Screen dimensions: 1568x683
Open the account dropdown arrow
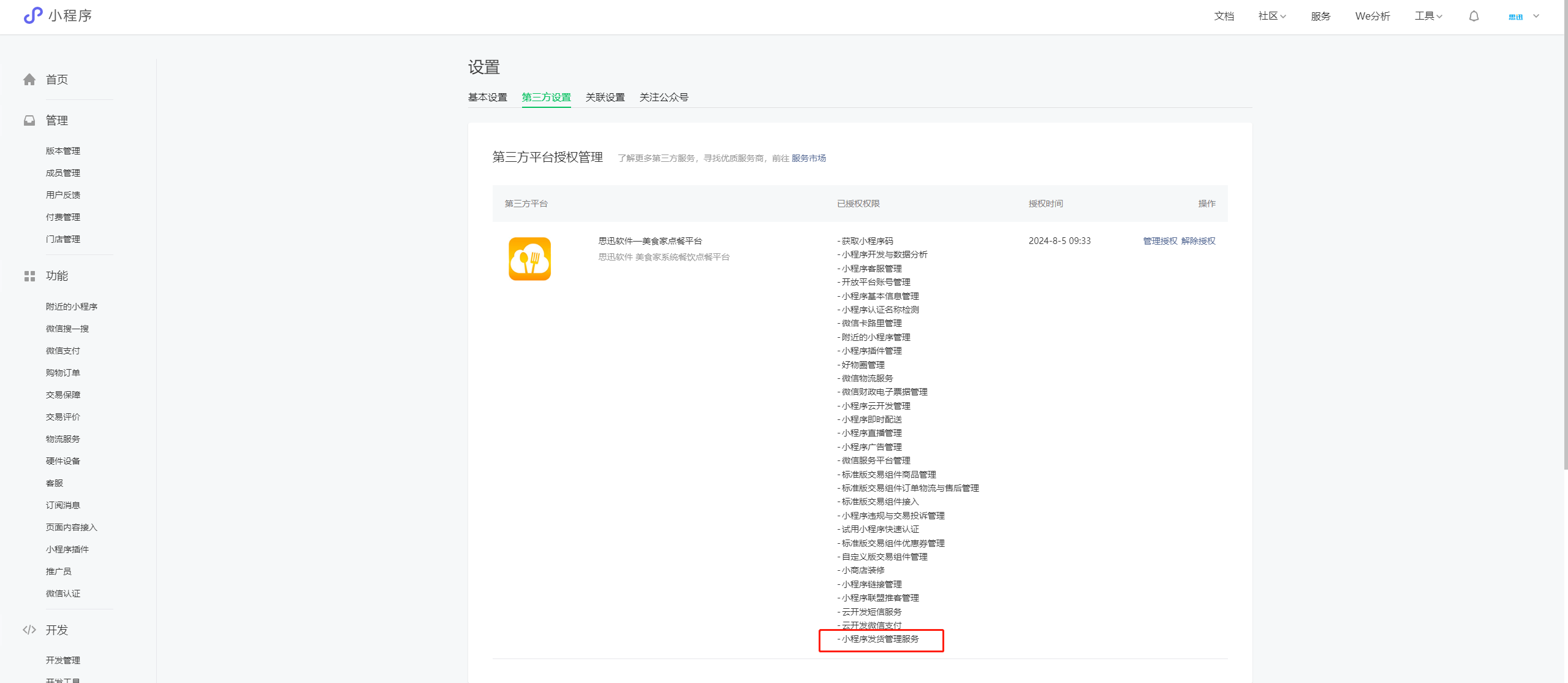coord(1536,17)
